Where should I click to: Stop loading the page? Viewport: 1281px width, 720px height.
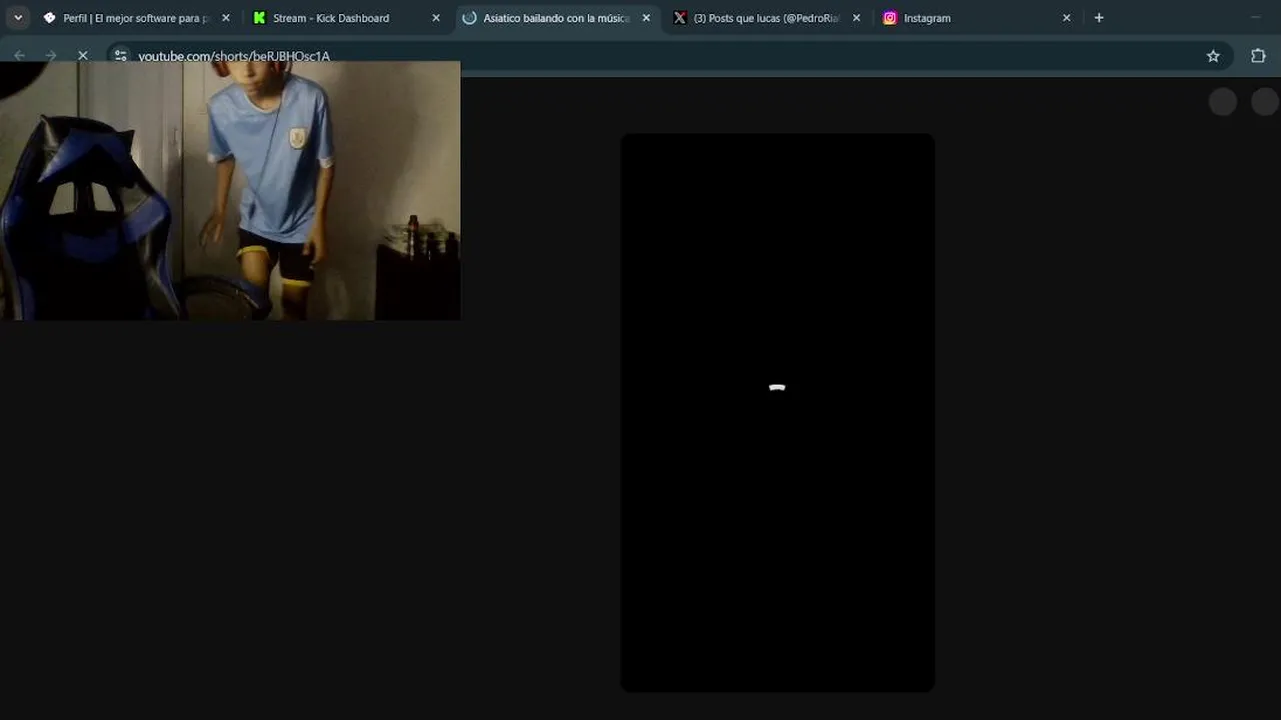point(83,56)
